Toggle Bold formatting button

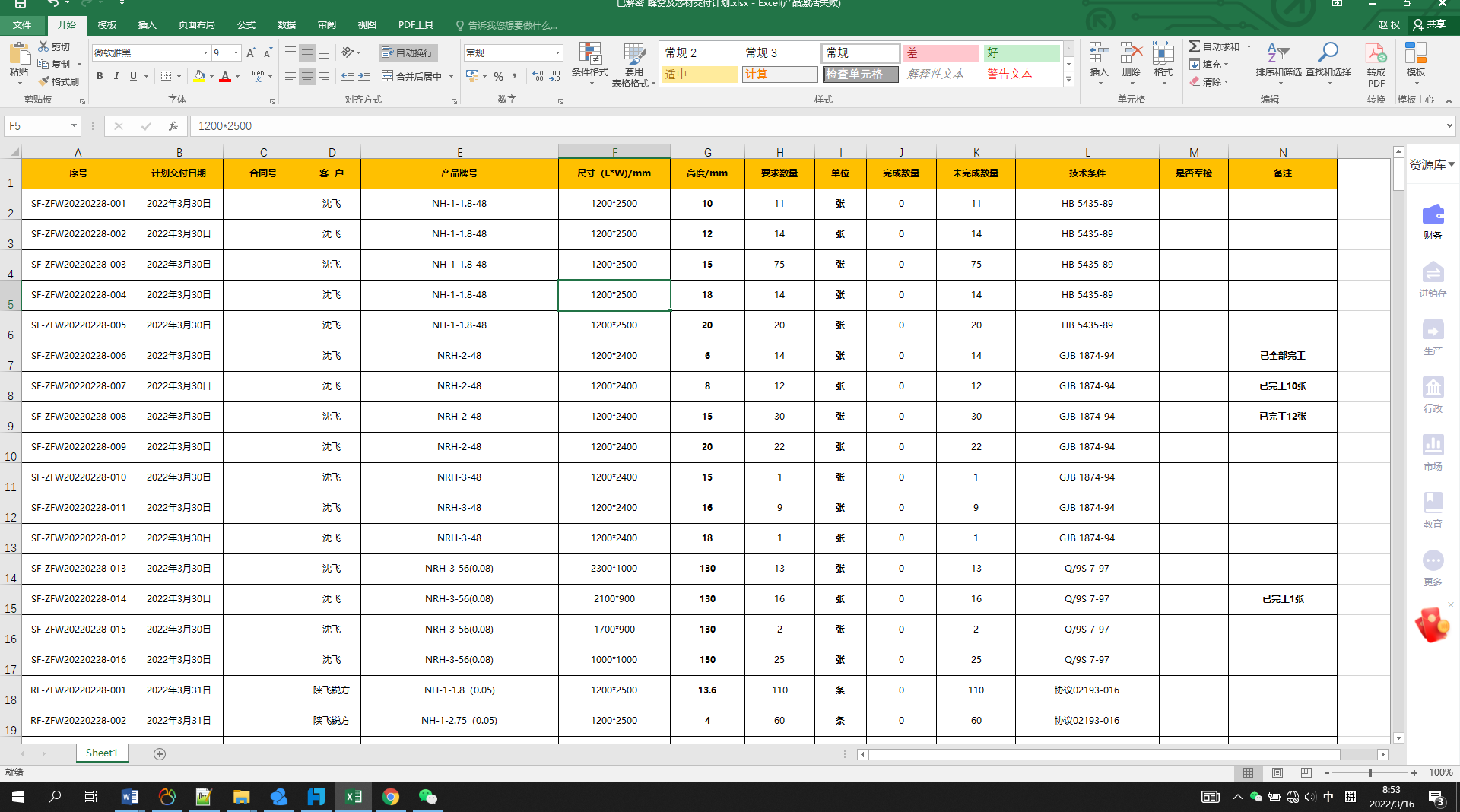pyautogui.click(x=100, y=76)
